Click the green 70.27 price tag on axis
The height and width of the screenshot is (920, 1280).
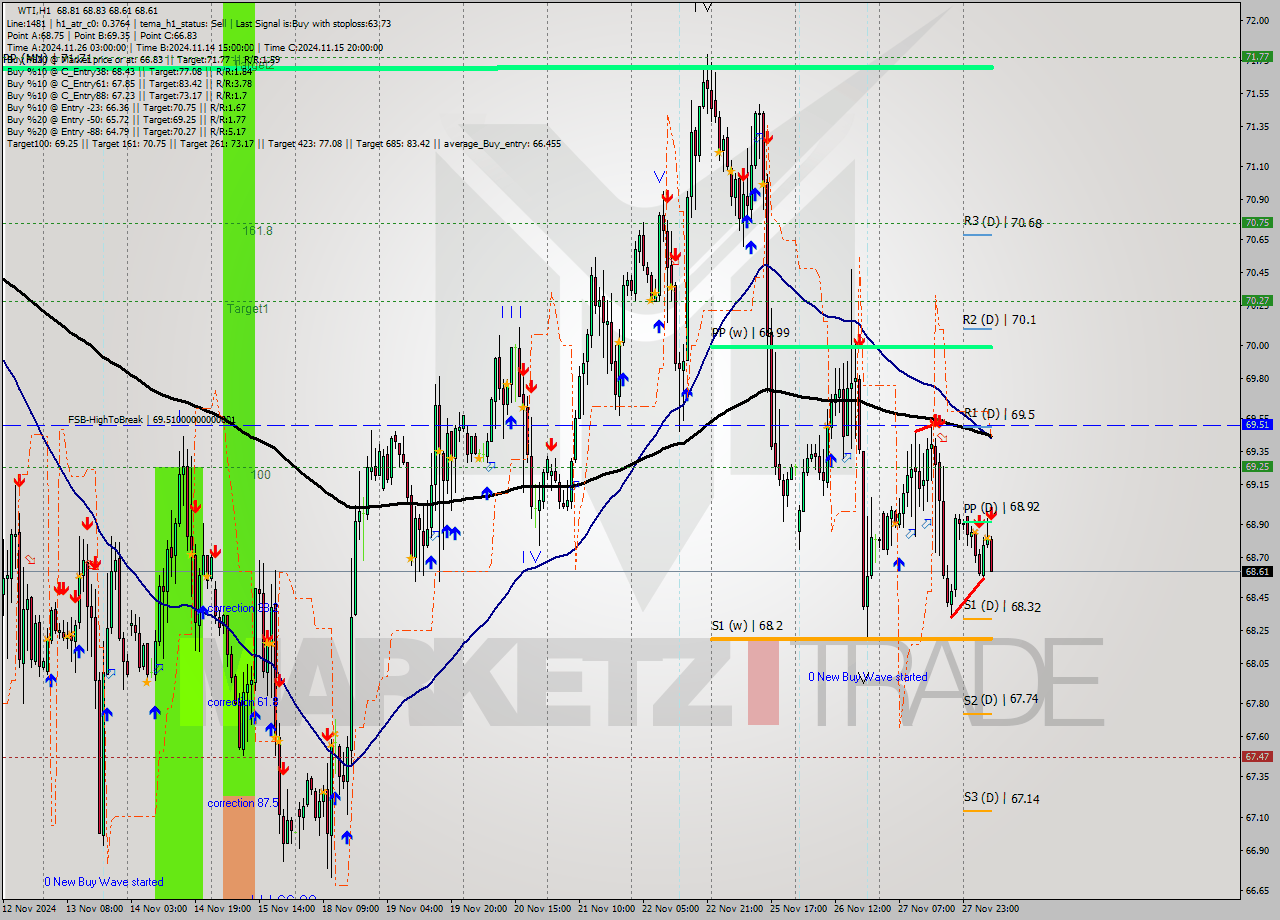click(1257, 300)
